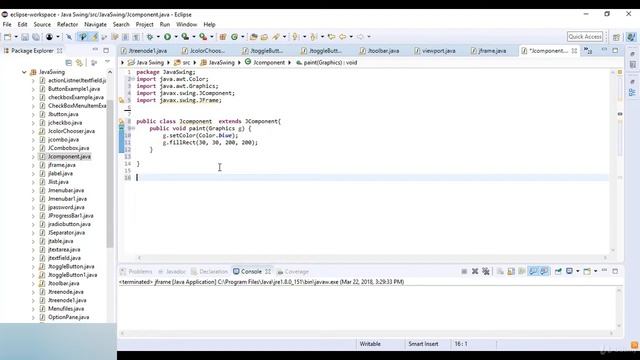
Task: Toggle the highlighted Toggle Breadcrumb toolbar button
Action: point(83,37)
